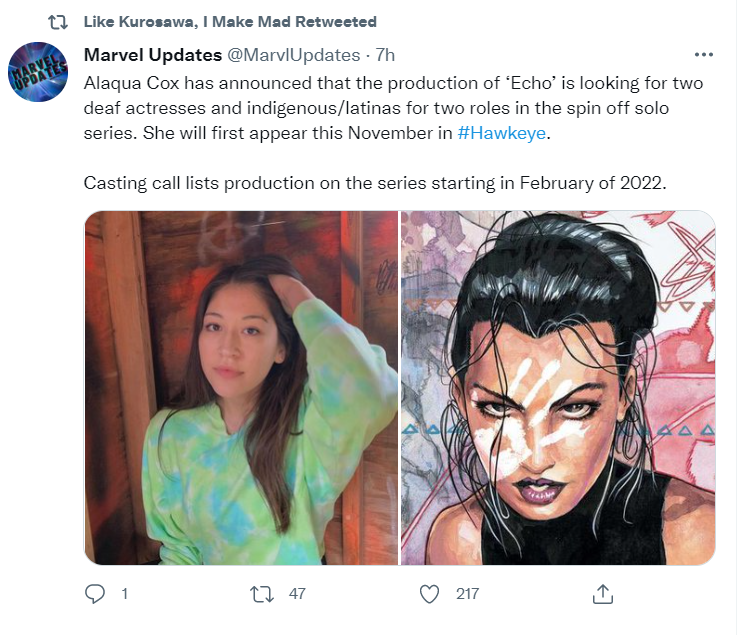Click the small retweeted arrows icon above the tweet

tap(58, 22)
